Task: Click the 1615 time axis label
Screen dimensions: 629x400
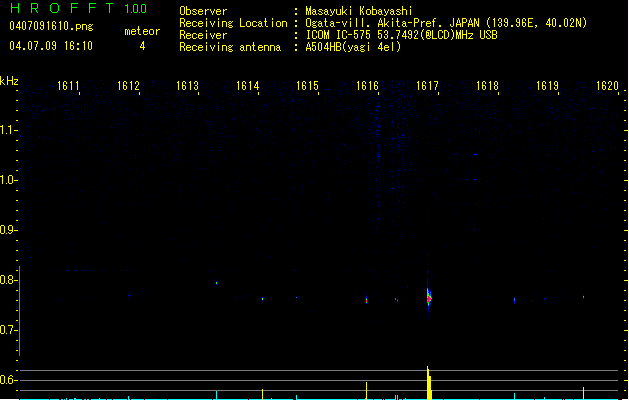Action: [307, 86]
